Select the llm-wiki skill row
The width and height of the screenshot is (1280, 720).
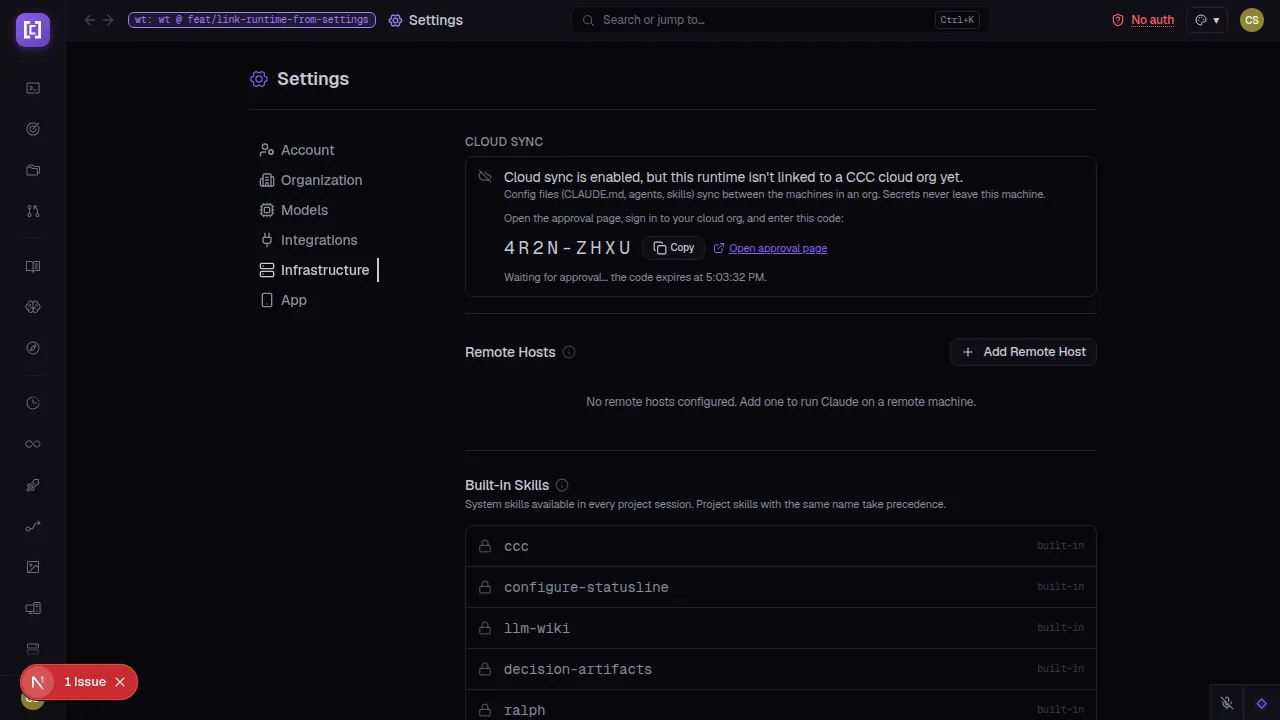tap(781, 628)
